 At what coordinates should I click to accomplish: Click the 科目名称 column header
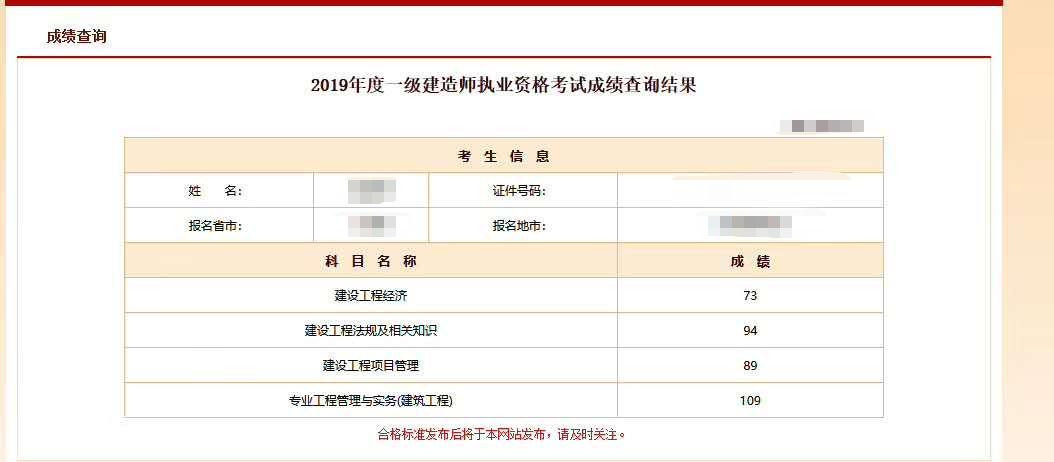click(371, 260)
